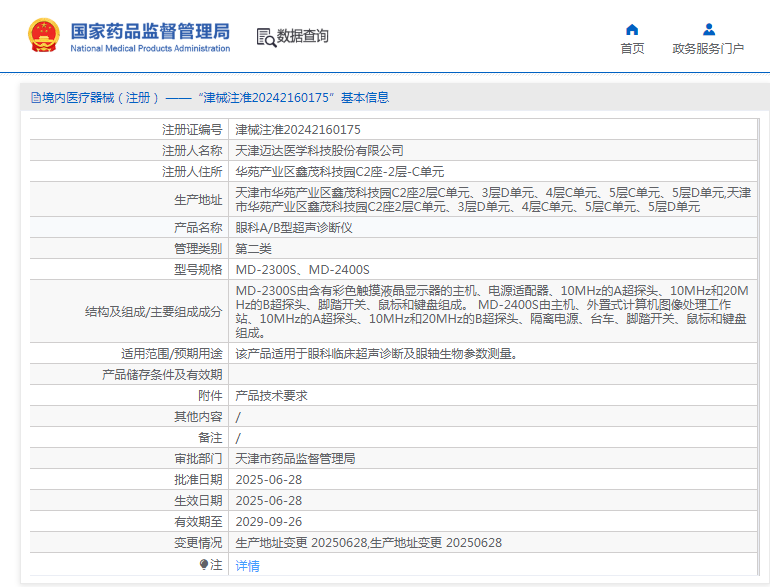770x587 pixels.
Task: Click the document icon before 境内医疗器械
Action: [35, 98]
